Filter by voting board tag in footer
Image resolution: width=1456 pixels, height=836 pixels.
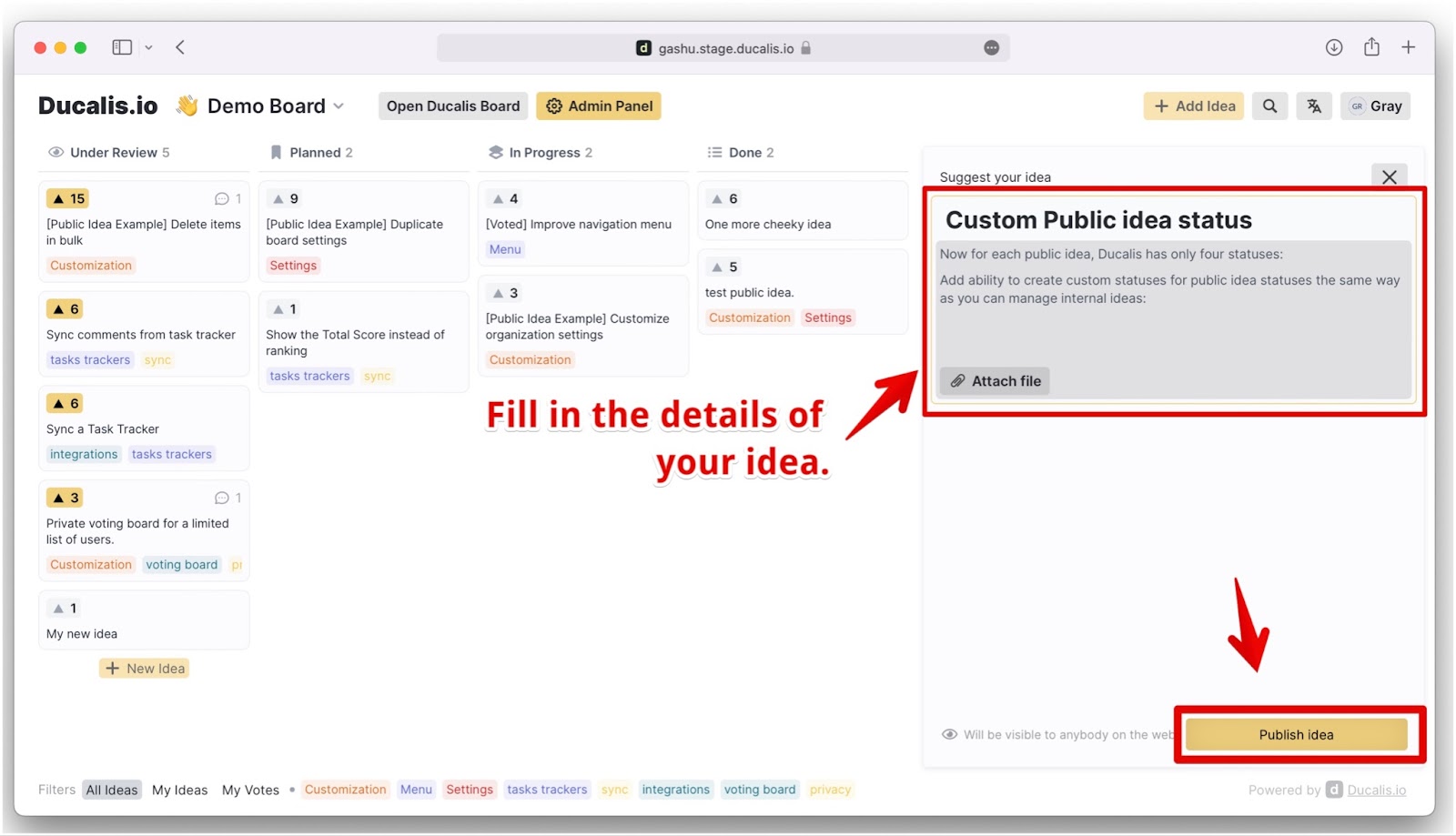tap(760, 790)
